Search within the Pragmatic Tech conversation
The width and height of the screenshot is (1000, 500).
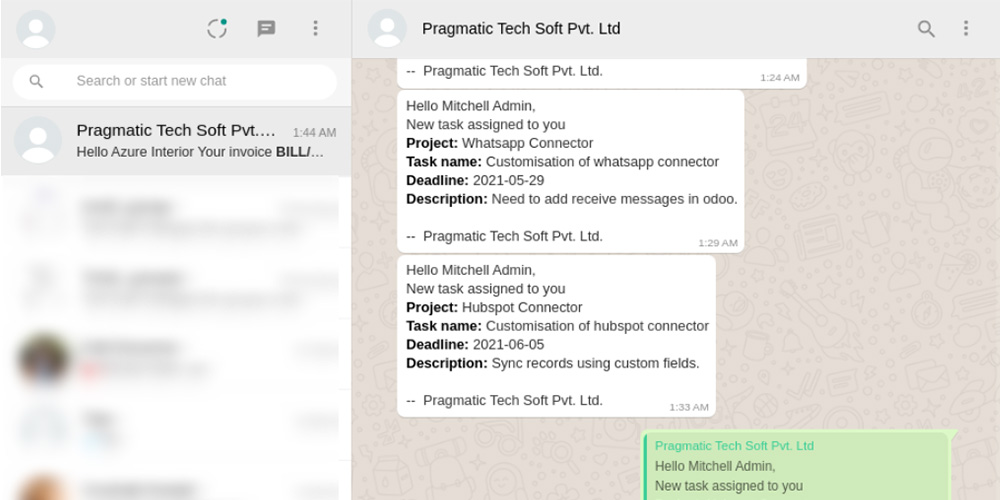(926, 29)
